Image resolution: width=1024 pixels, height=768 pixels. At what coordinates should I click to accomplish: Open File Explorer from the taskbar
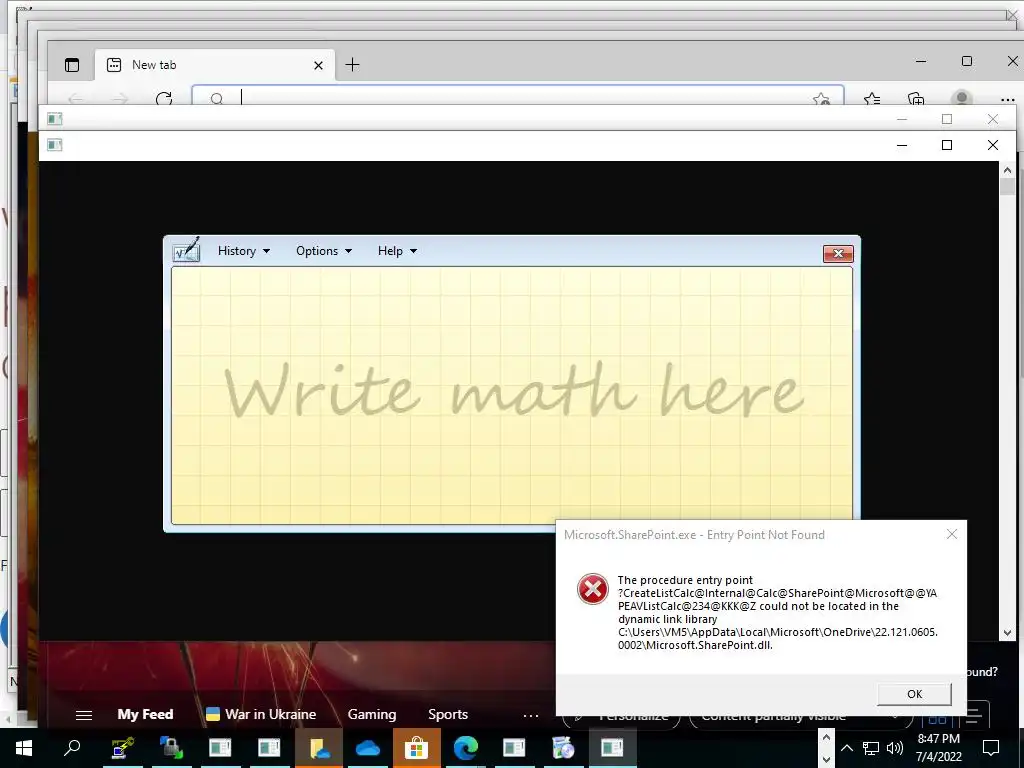pyautogui.click(x=319, y=748)
